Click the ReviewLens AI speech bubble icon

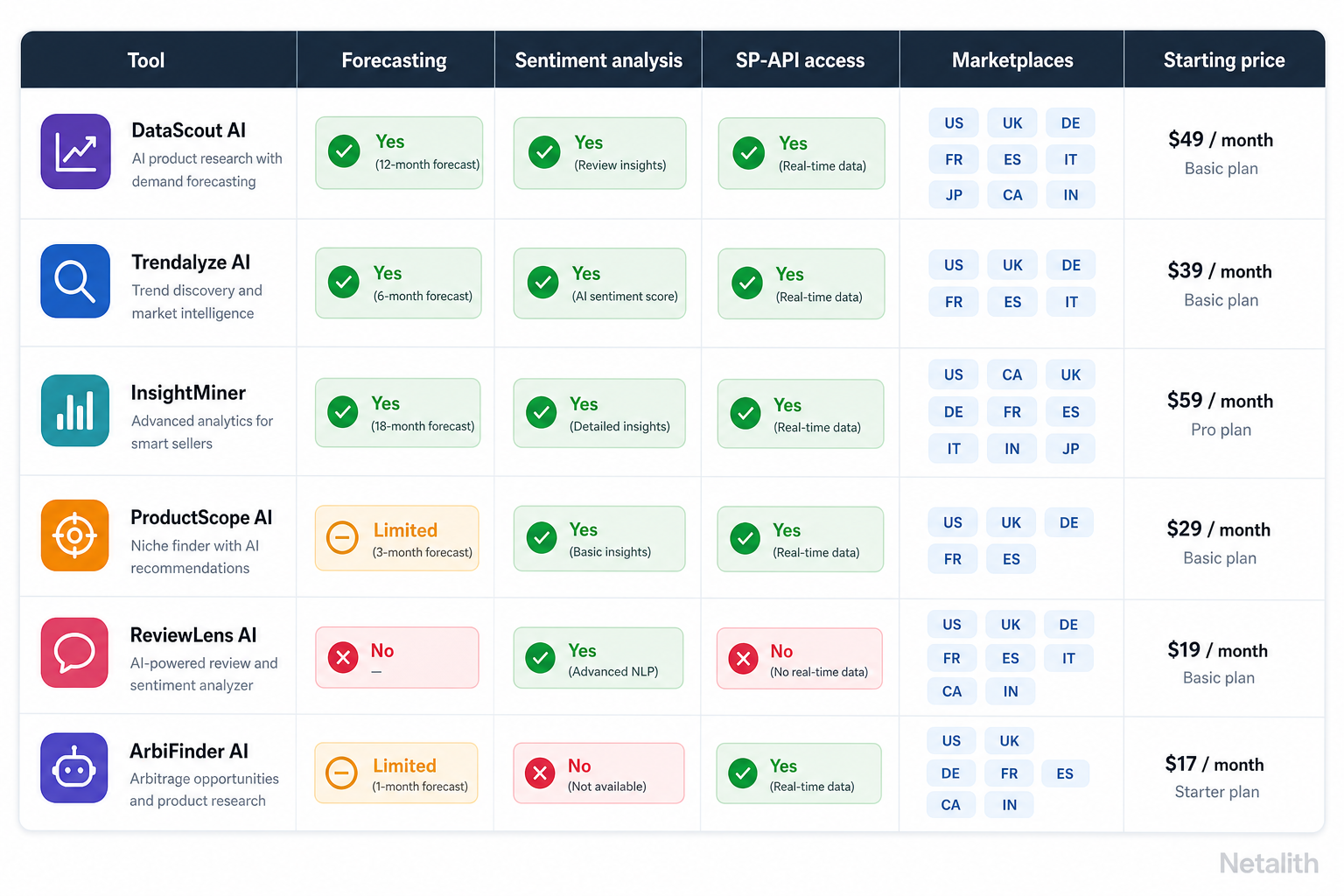tap(74, 653)
